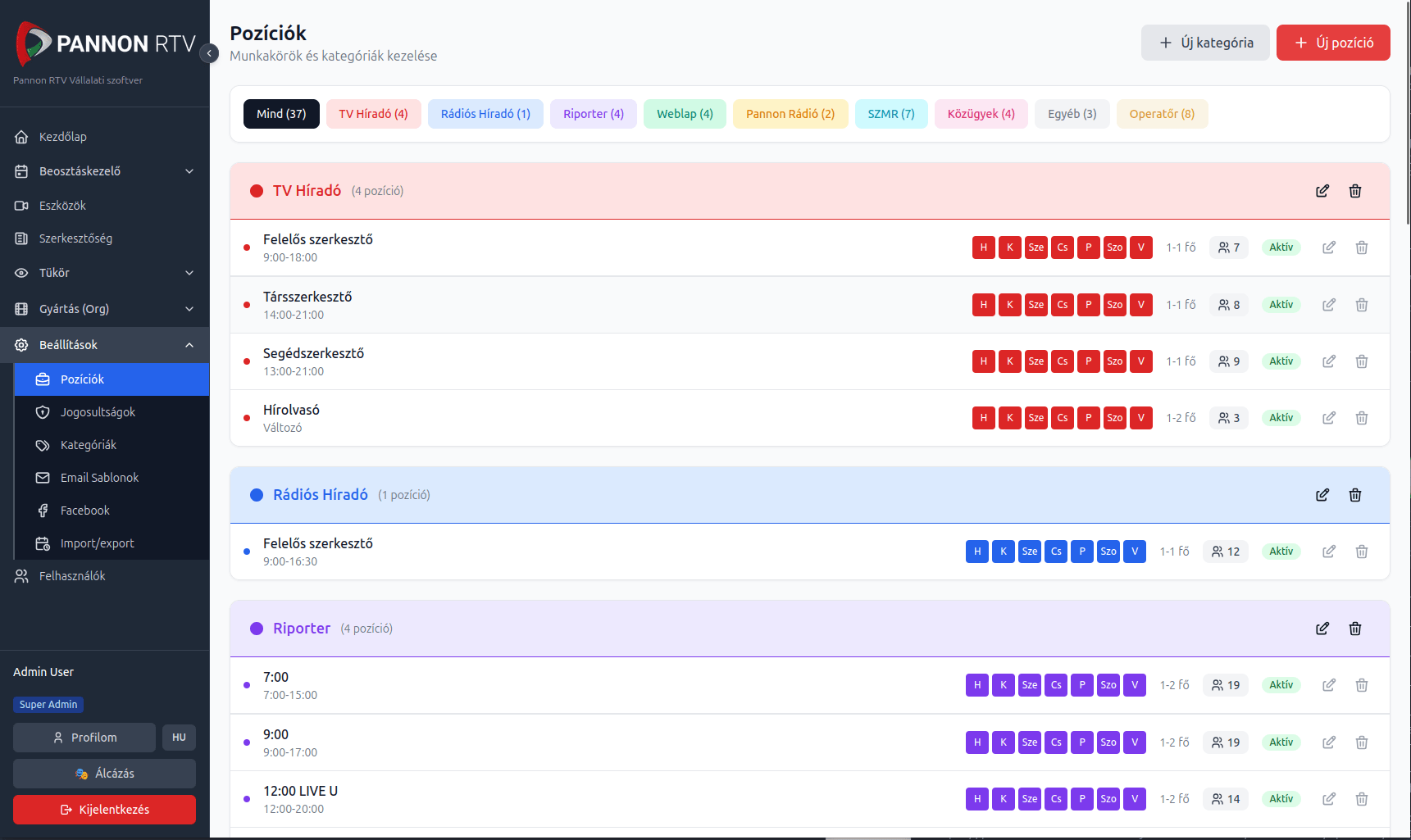Viewport: 1411px width, 840px height.
Task: Delete the Hírolvasó position
Action: [x=1362, y=418]
